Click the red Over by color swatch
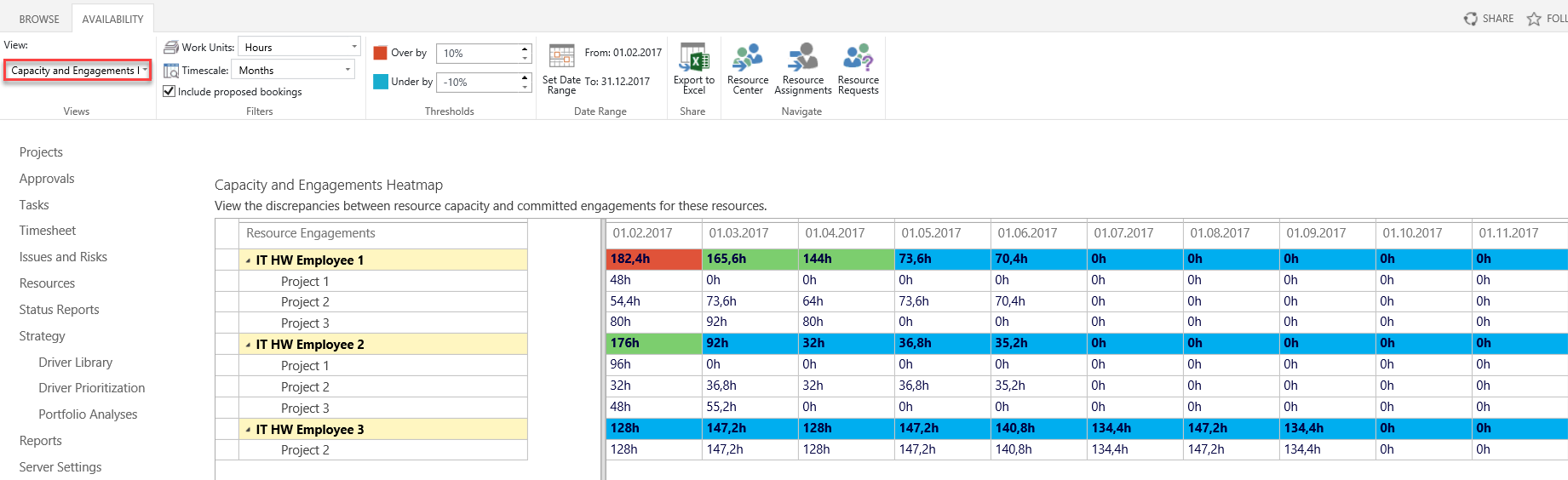 coord(381,53)
